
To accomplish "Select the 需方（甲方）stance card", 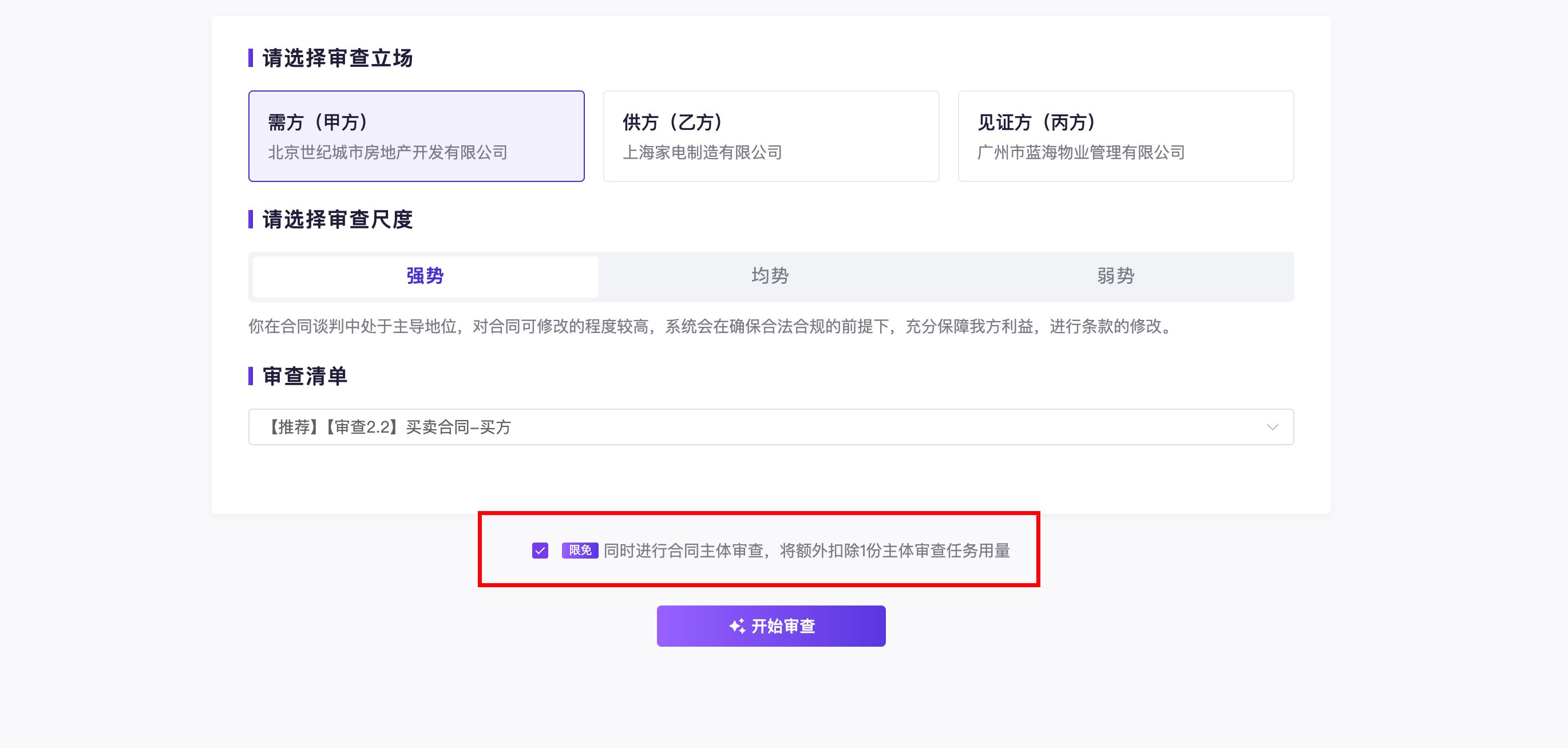I will (x=417, y=136).
